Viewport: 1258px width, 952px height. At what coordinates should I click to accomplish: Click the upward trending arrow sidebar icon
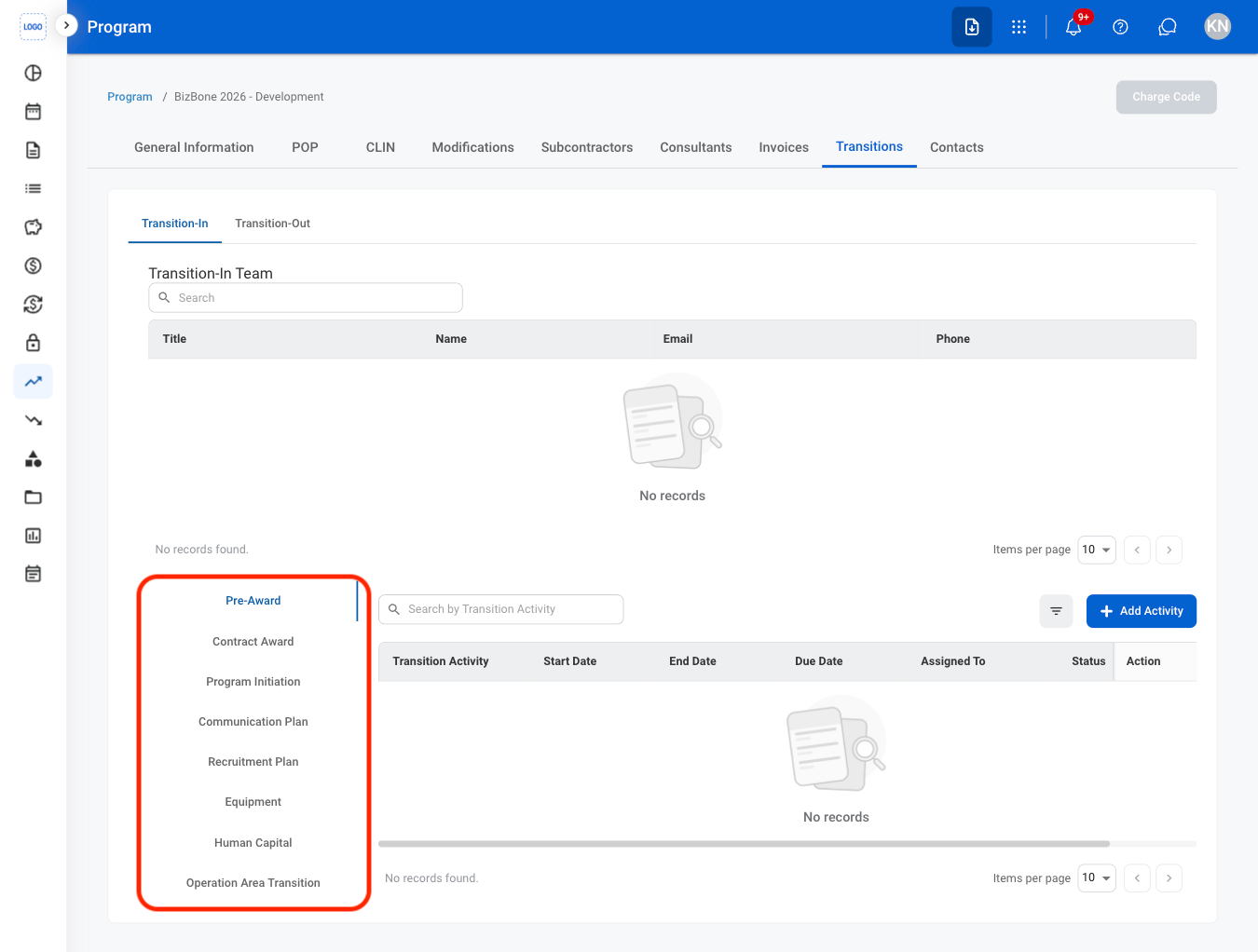33,381
